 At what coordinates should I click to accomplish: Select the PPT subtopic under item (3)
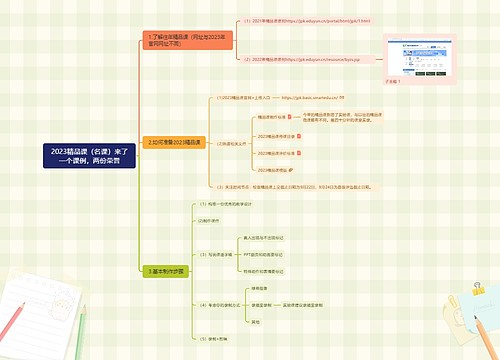click(263, 255)
